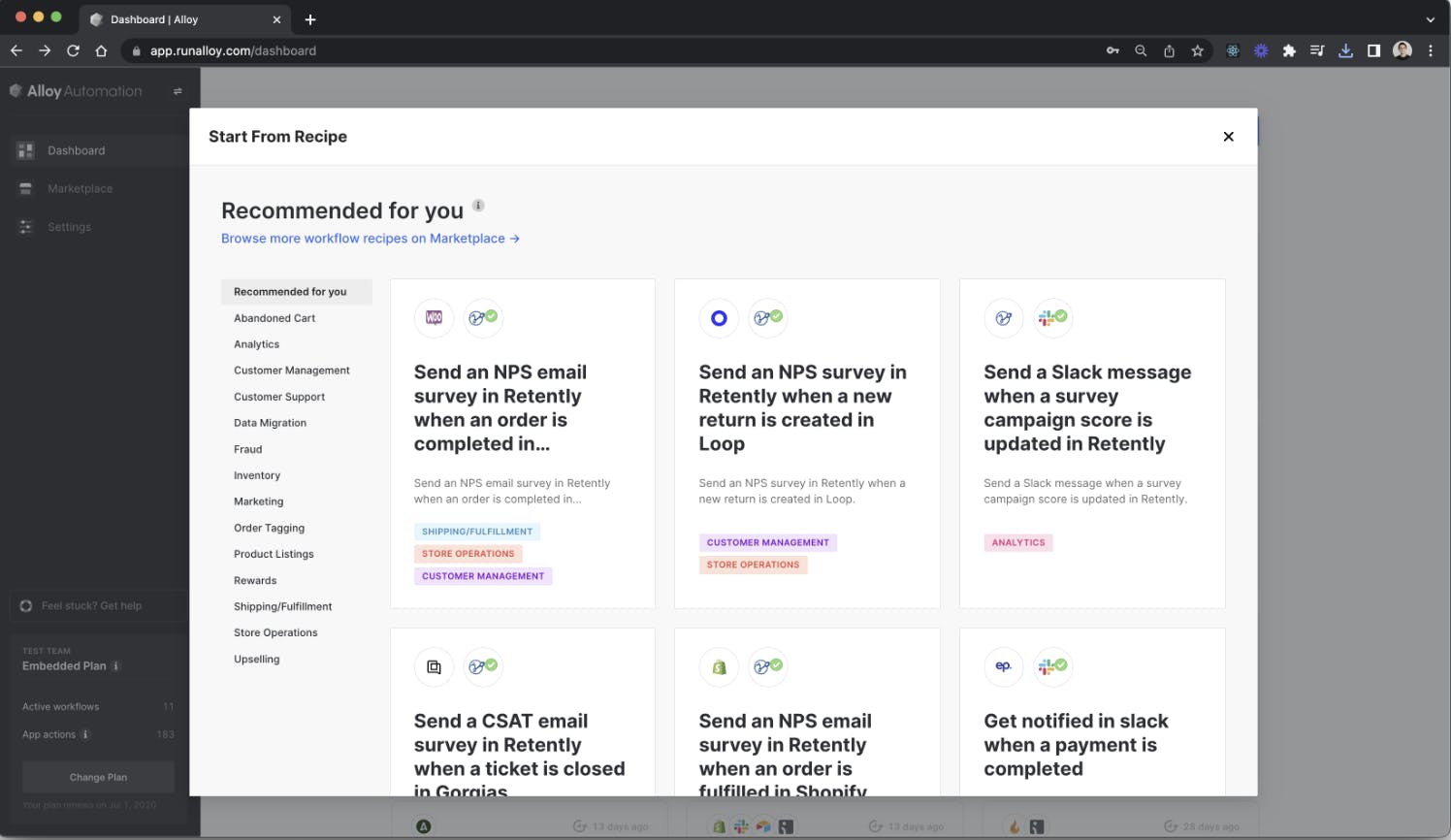Click the Change Plan button
The width and height of the screenshot is (1451, 840).
tap(98, 777)
